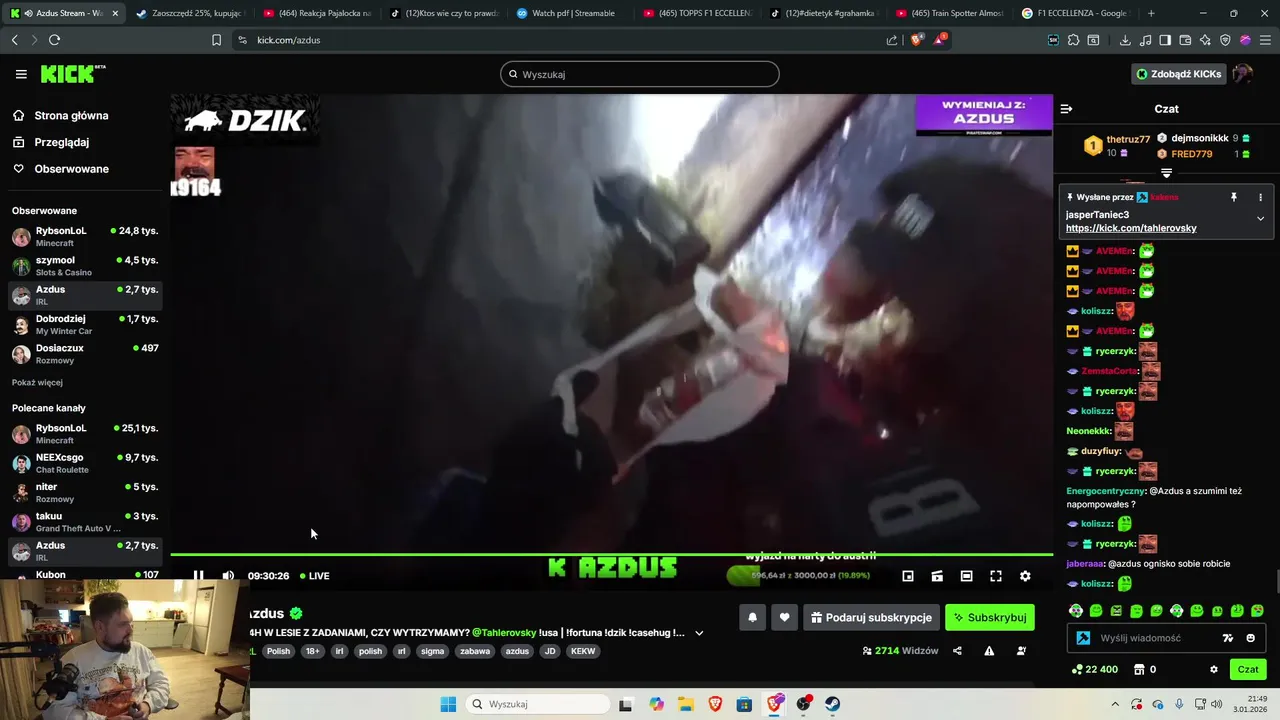Mute the stream volume
1280x720 pixels.
point(228,576)
